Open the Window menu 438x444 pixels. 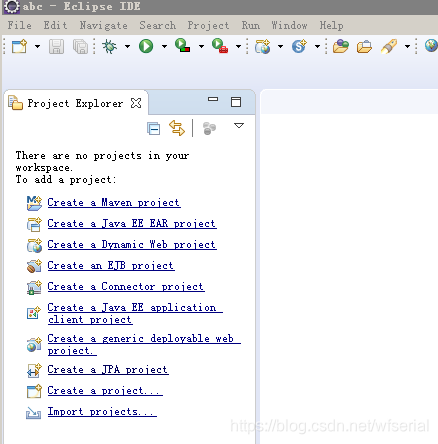click(289, 25)
